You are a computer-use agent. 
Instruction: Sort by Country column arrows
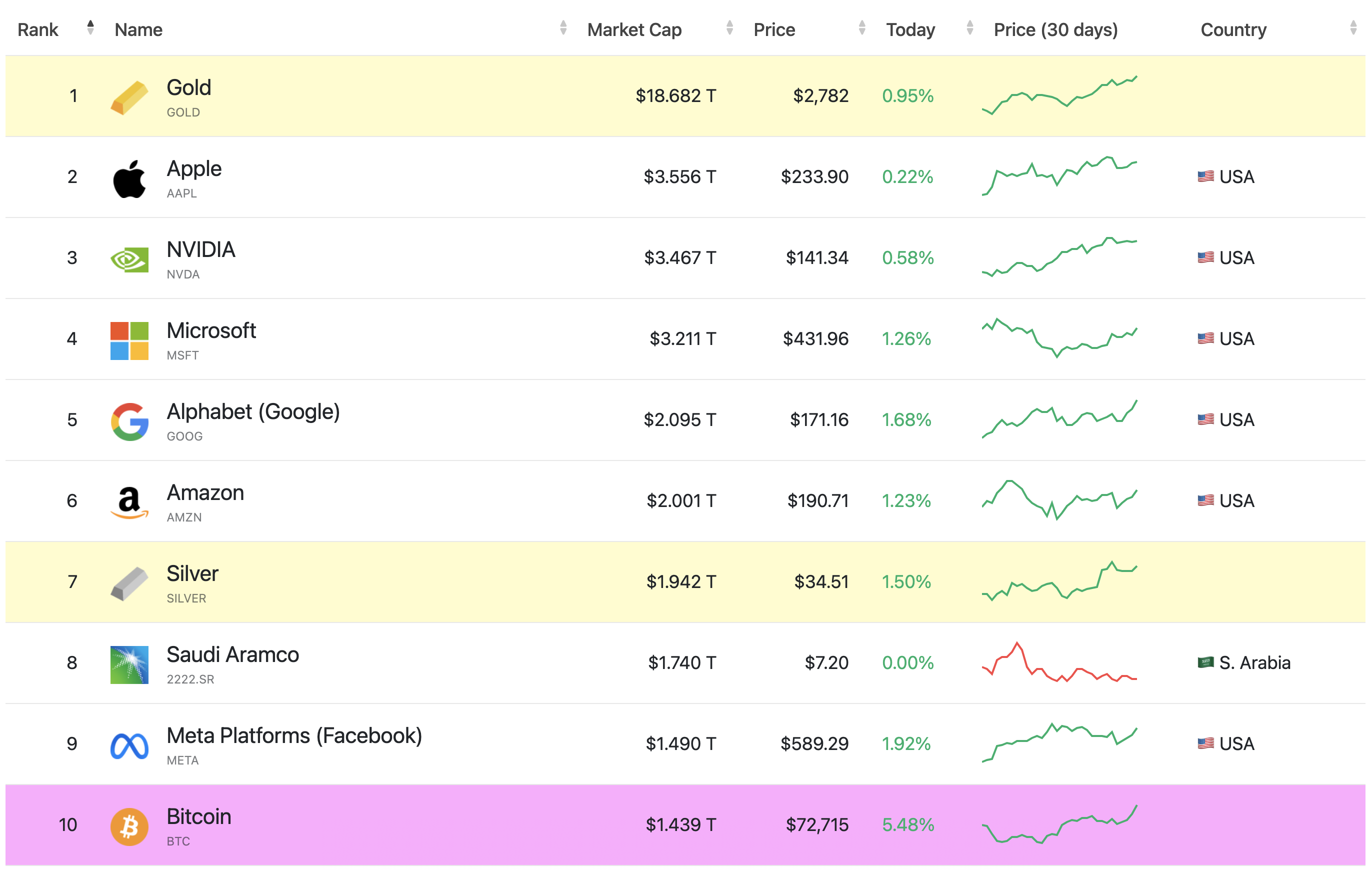[1353, 28]
